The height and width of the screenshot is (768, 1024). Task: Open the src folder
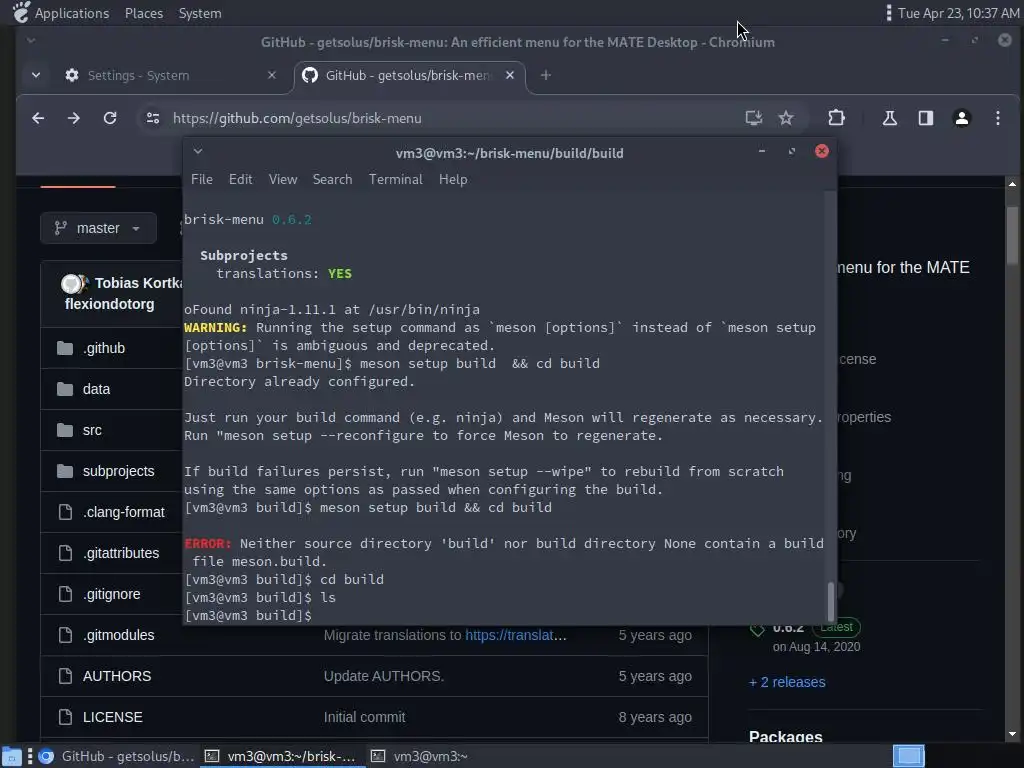click(92, 430)
